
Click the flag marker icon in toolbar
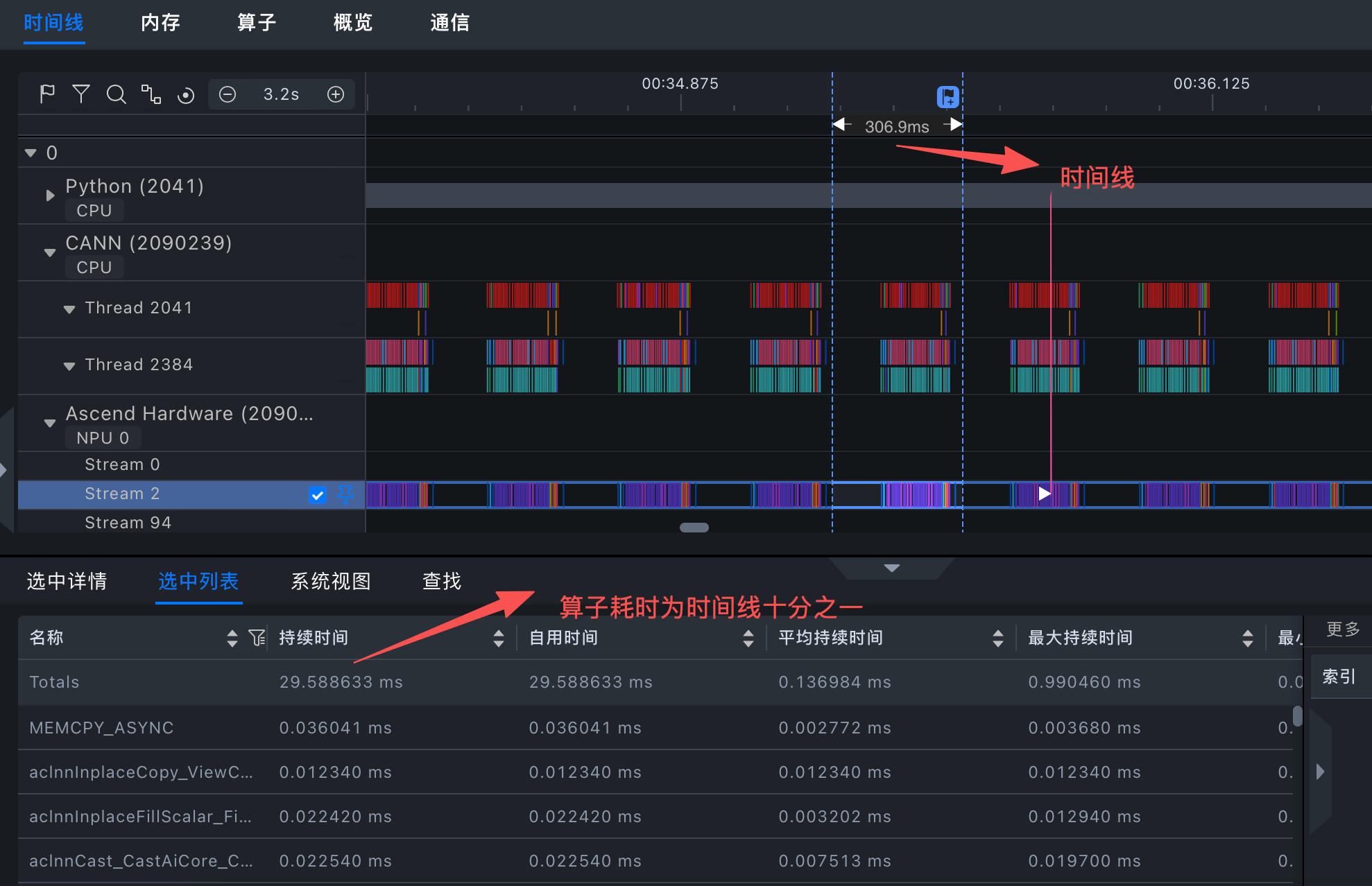[x=47, y=94]
